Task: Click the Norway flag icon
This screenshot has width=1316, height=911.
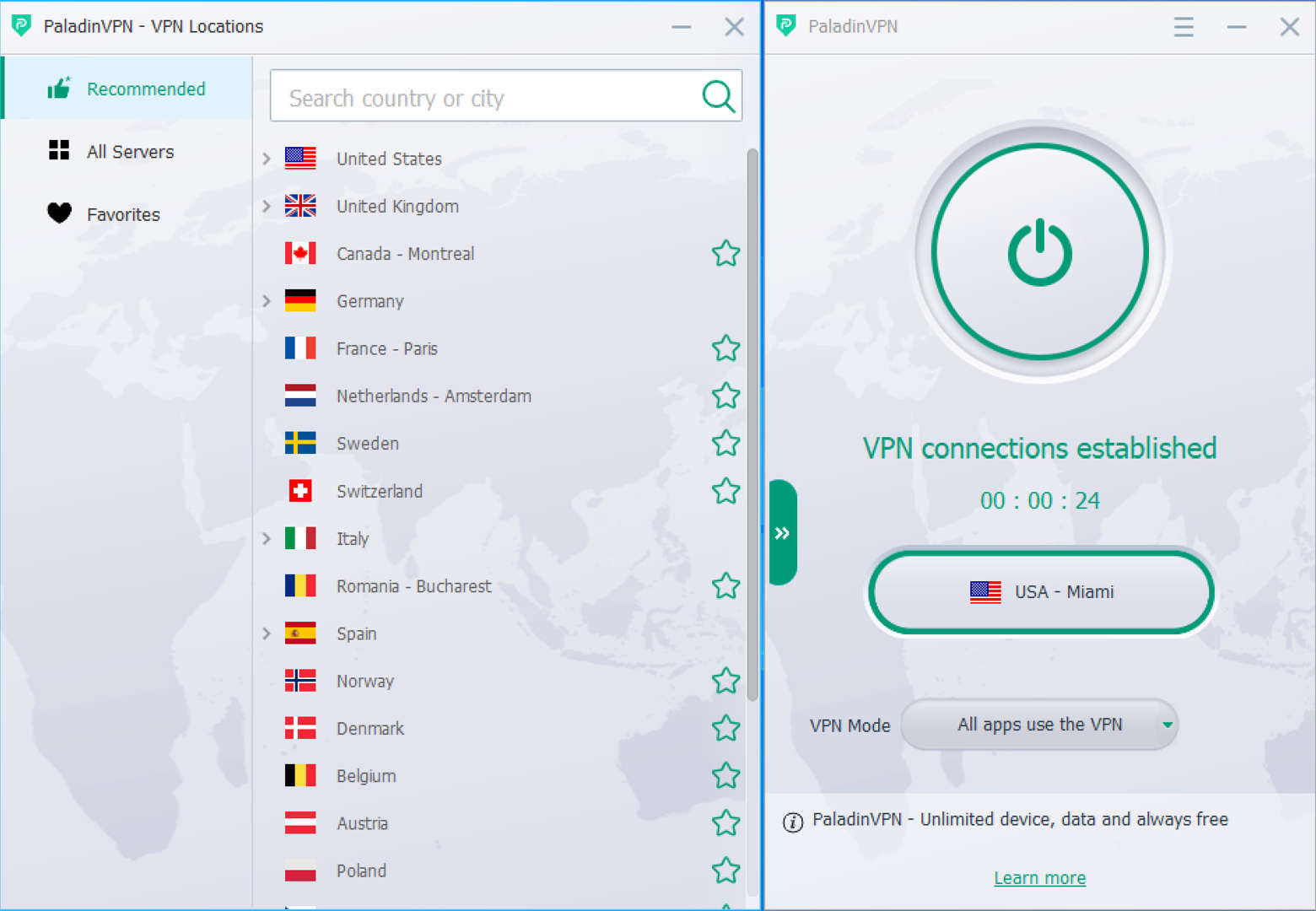Action: 300,681
